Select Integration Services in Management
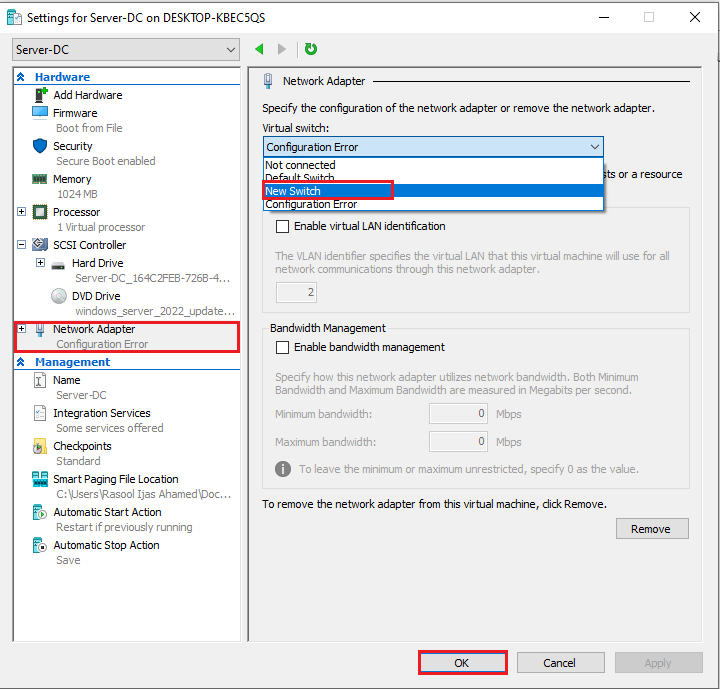 pyautogui.click(x=102, y=413)
